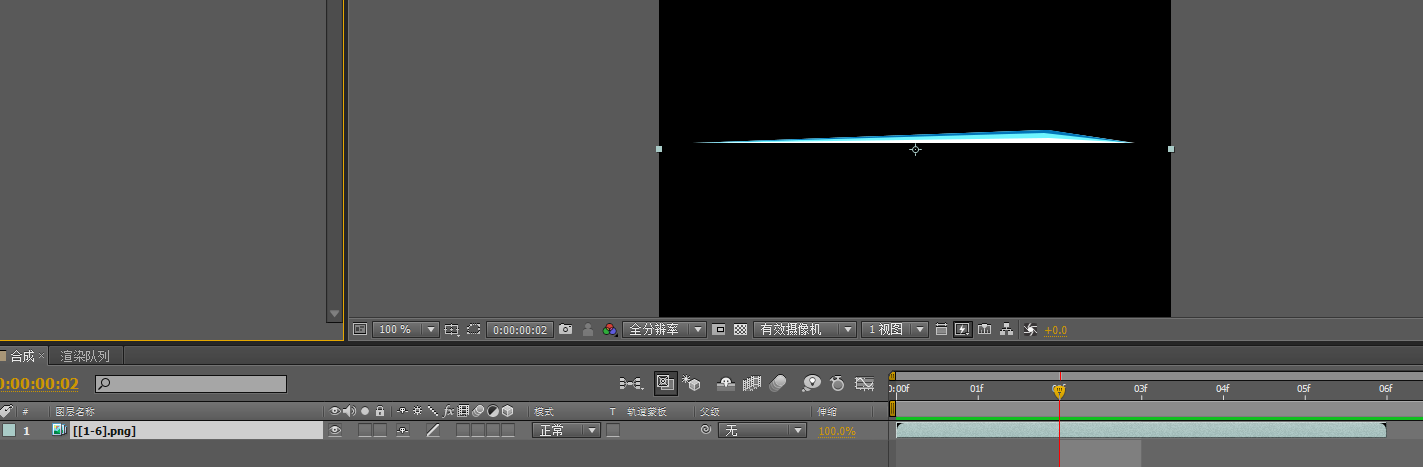Click the show snapshot person icon
Image resolution: width=1423 pixels, height=467 pixels.
(588, 329)
